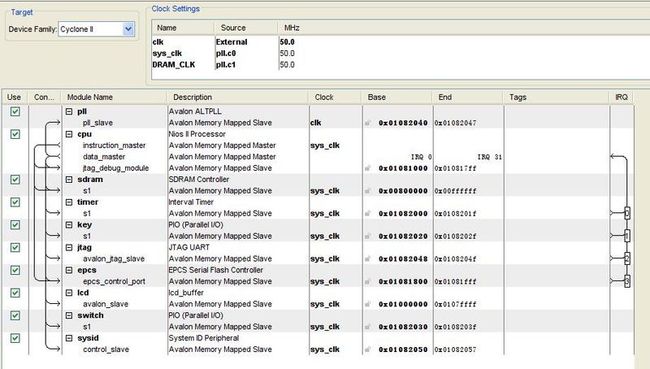This screenshot has width=650, height=369.
Task: Uncheck the Use checkbox for timer
Action: pyautogui.click(x=15, y=202)
